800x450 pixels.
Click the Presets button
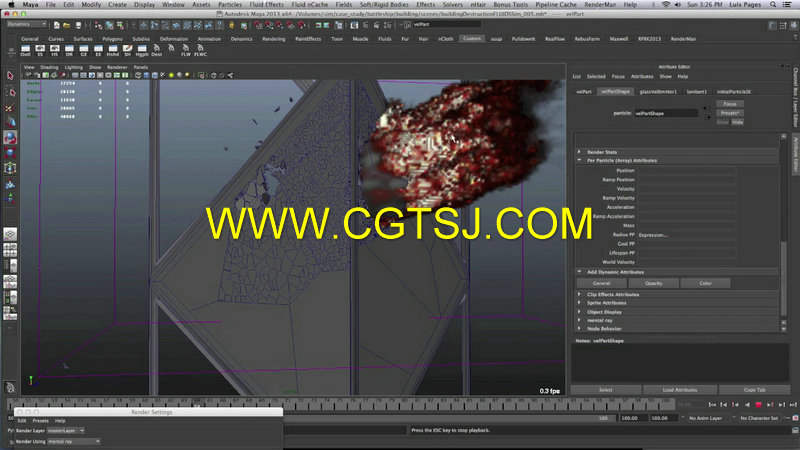[x=730, y=113]
